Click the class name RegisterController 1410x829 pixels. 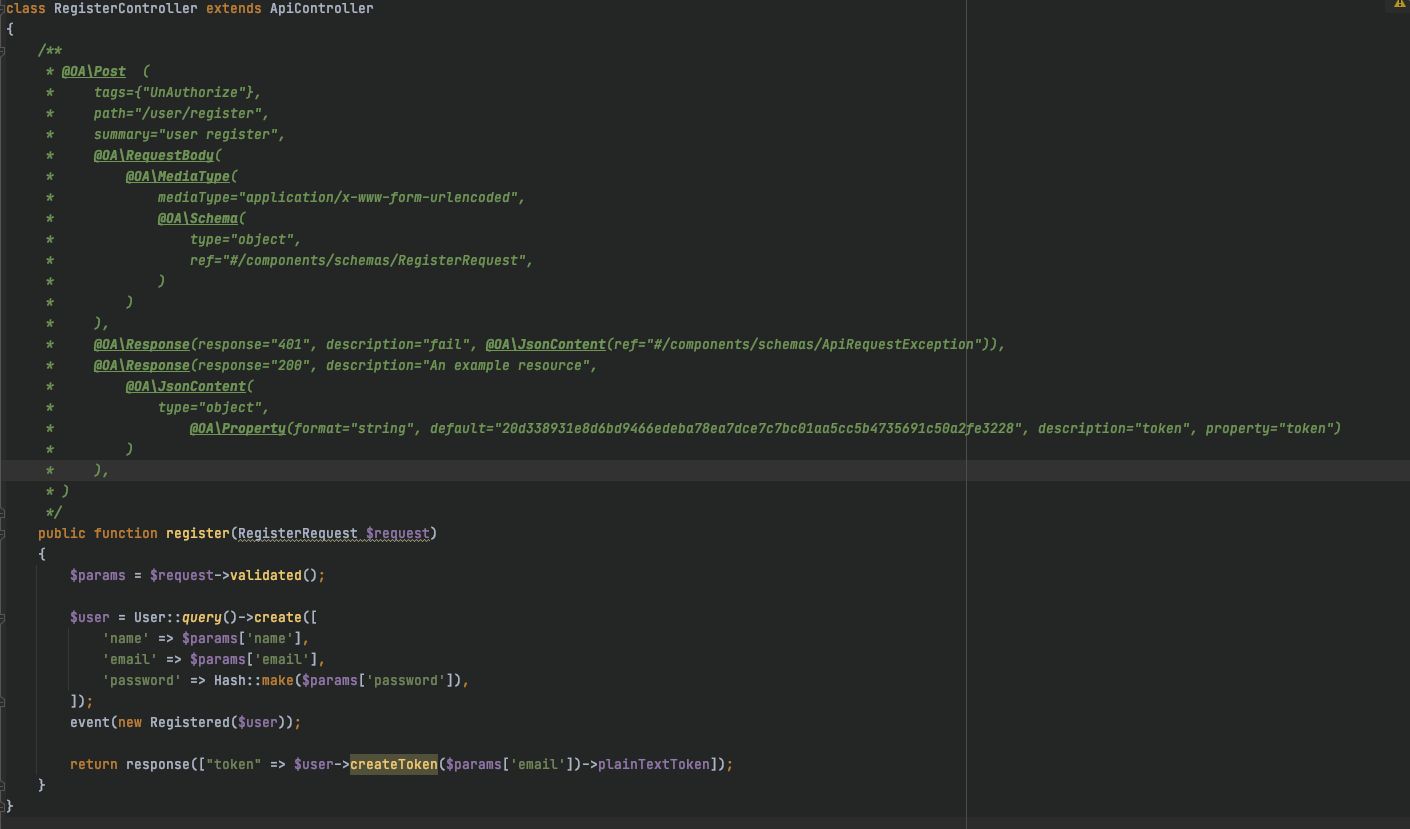point(126,8)
